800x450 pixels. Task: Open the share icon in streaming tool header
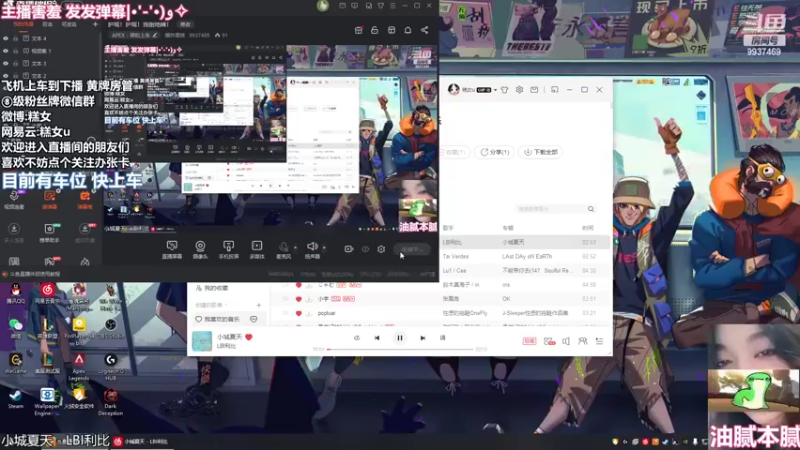(424, 30)
